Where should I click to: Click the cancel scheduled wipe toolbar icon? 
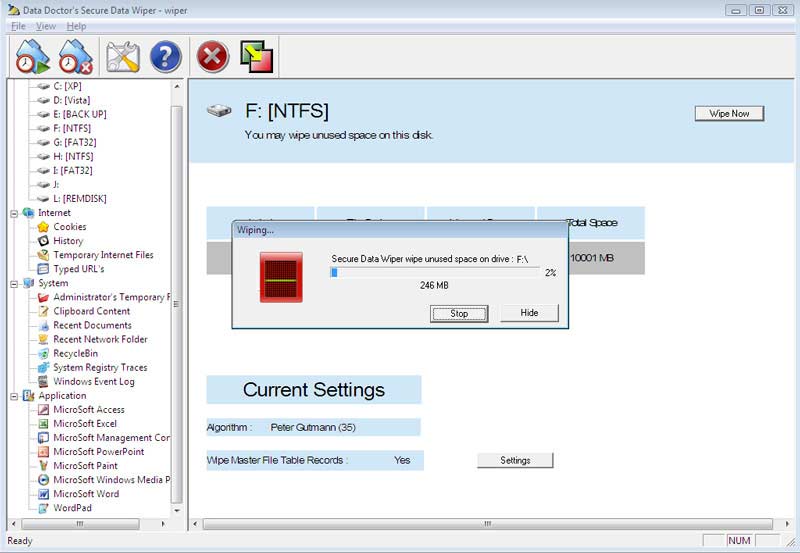76,57
